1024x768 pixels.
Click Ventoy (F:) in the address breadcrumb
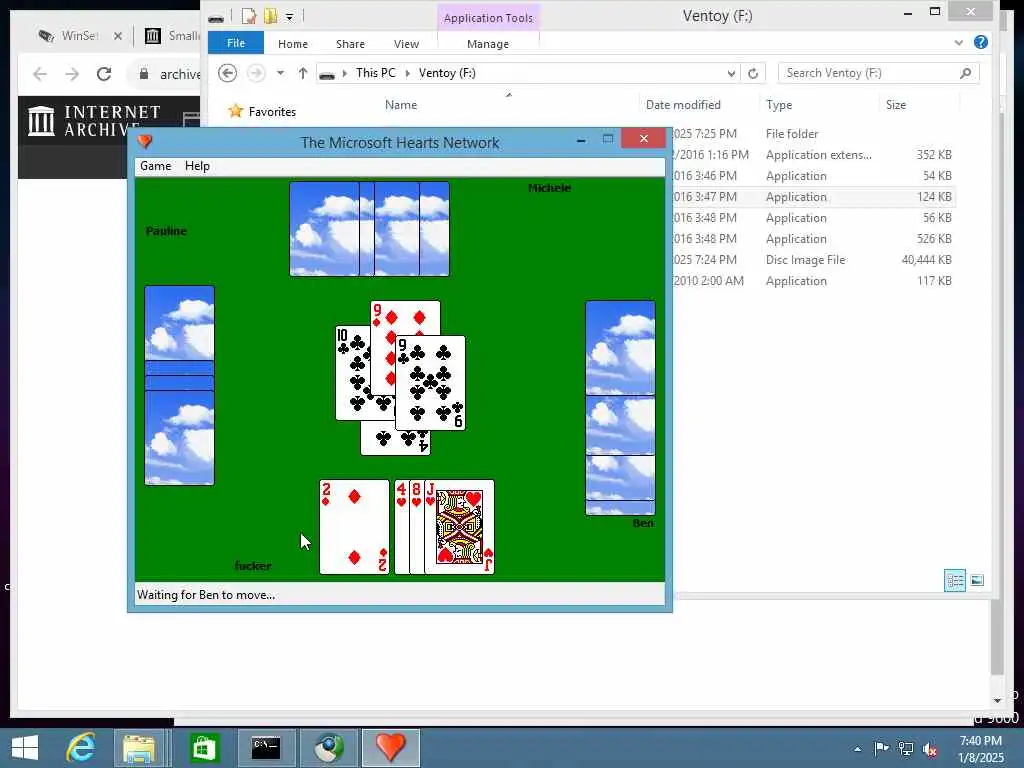coord(447,73)
